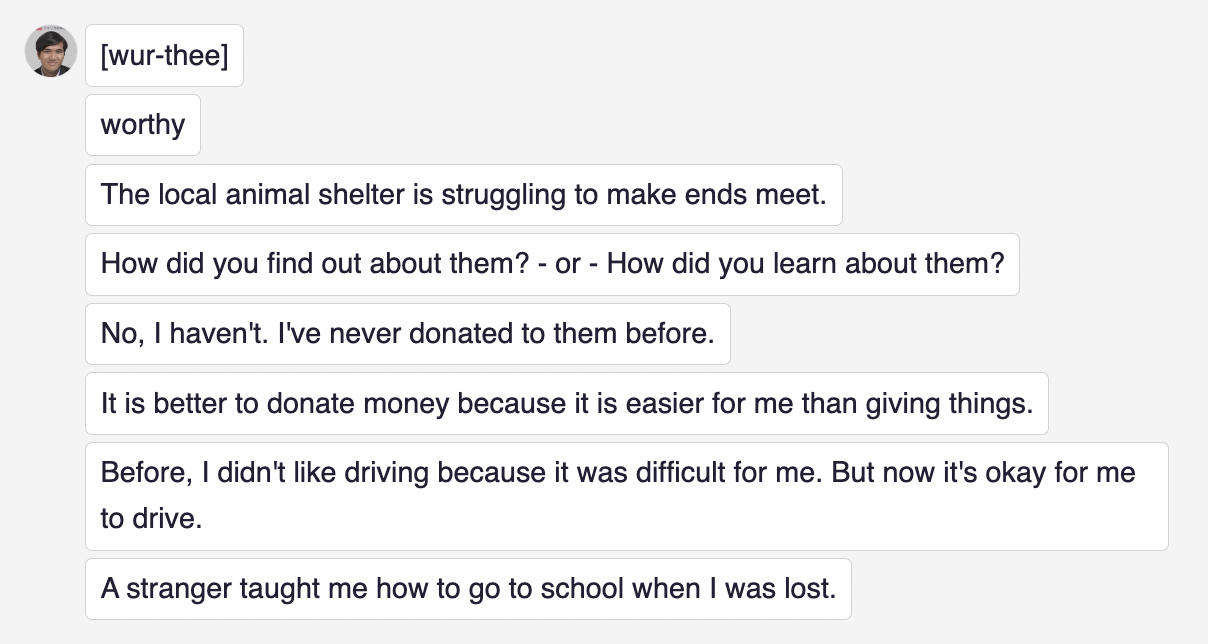Image resolution: width=1208 pixels, height=644 pixels.
Task: Click the "- or -" separator text
Action: pos(569,264)
